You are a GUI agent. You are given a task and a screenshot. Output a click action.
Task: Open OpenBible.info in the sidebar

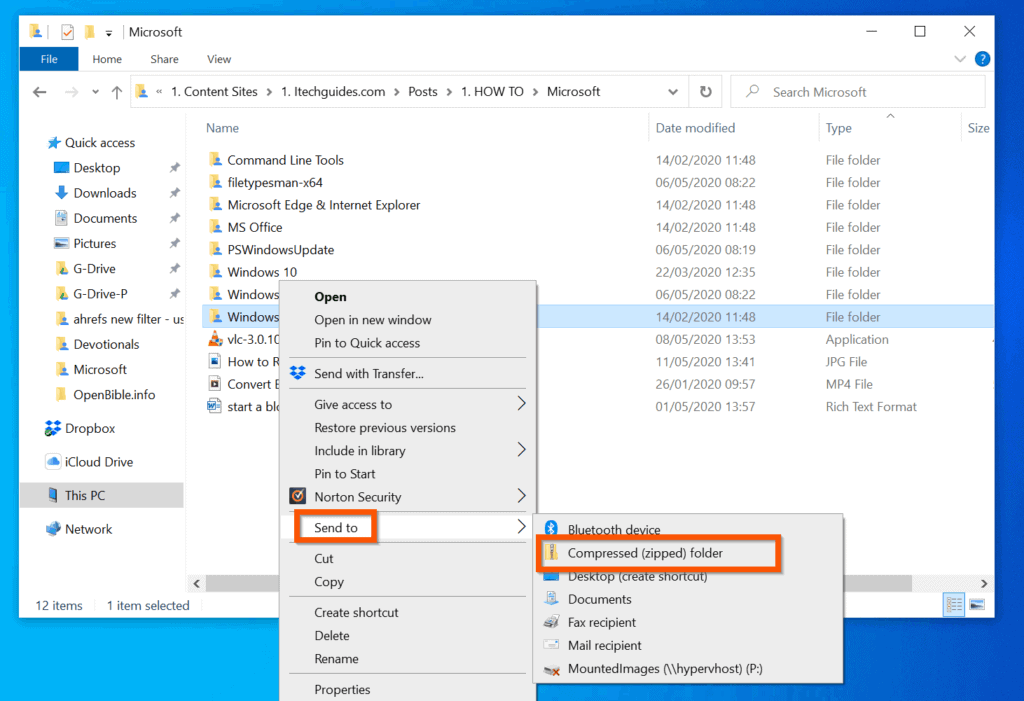coord(114,395)
